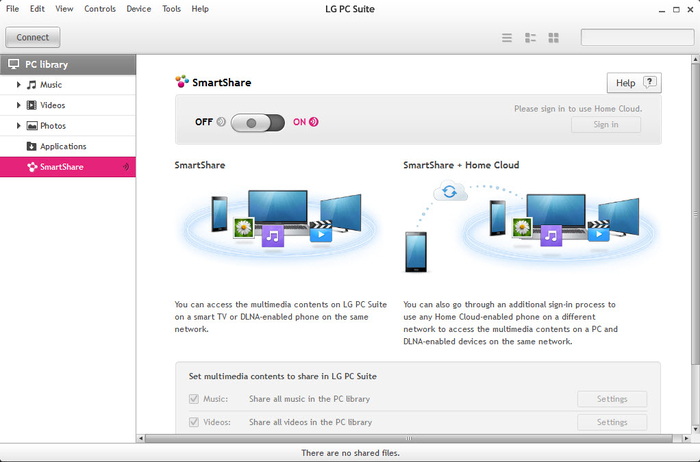Image resolution: width=700 pixels, height=462 pixels.
Task: Switch to list view icon
Action: pyautogui.click(x=507, y=38)
